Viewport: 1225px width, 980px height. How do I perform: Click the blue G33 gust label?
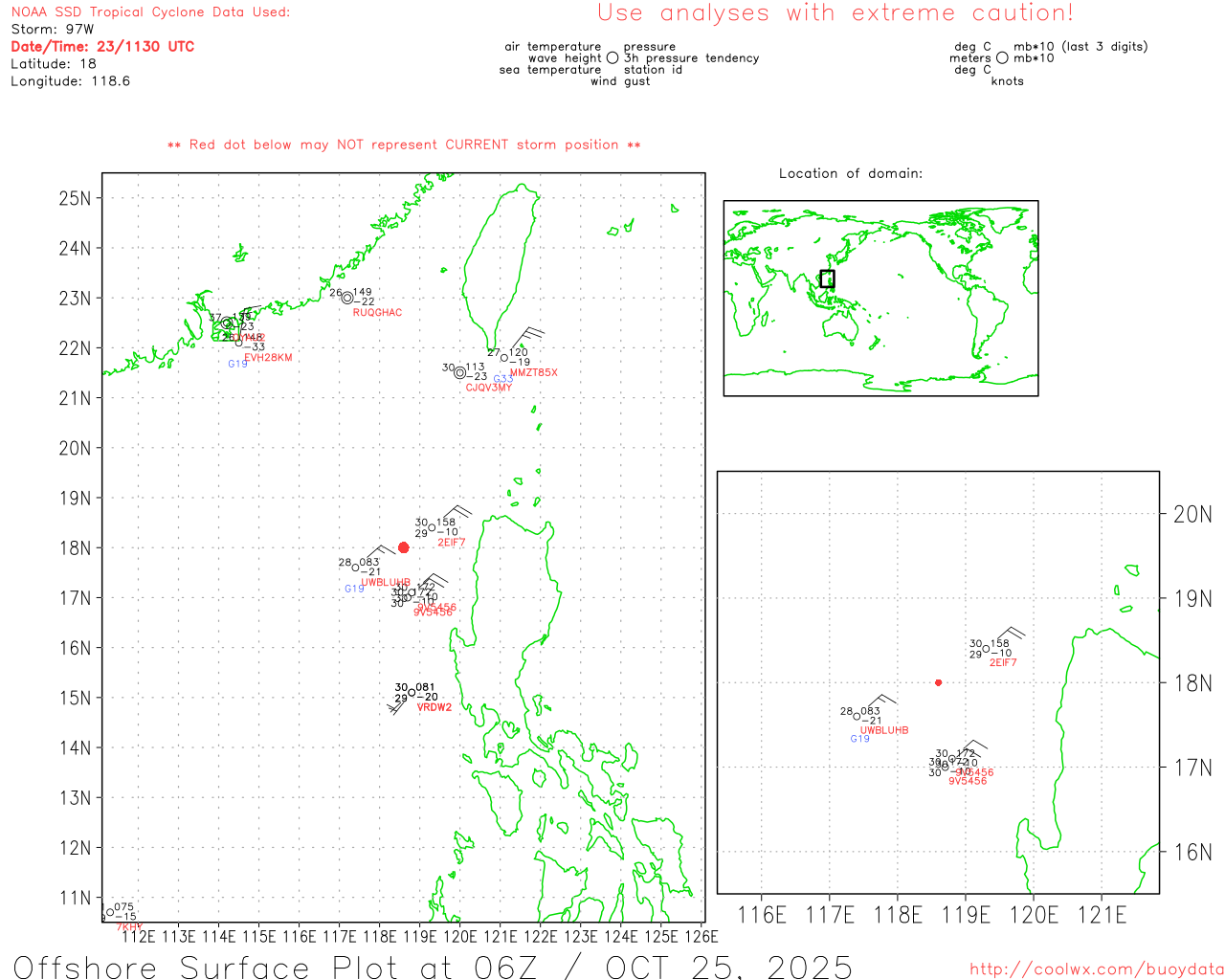tap(503, 380)
